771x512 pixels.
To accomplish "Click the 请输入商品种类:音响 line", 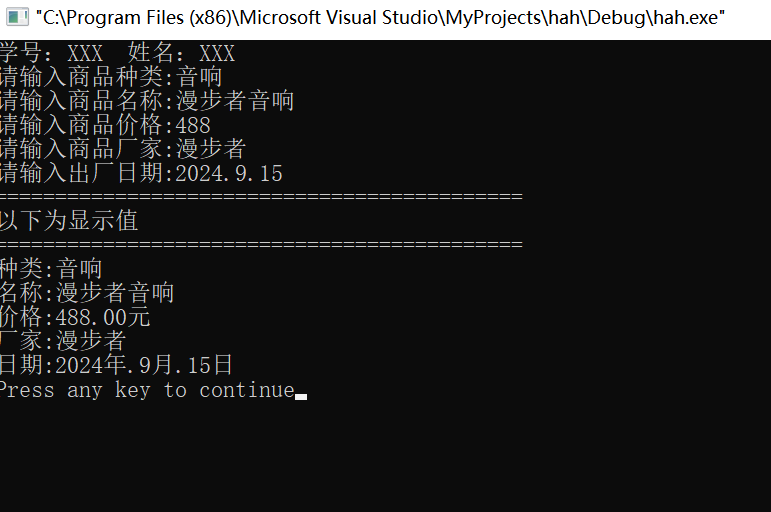I will [x=111, y=77].
